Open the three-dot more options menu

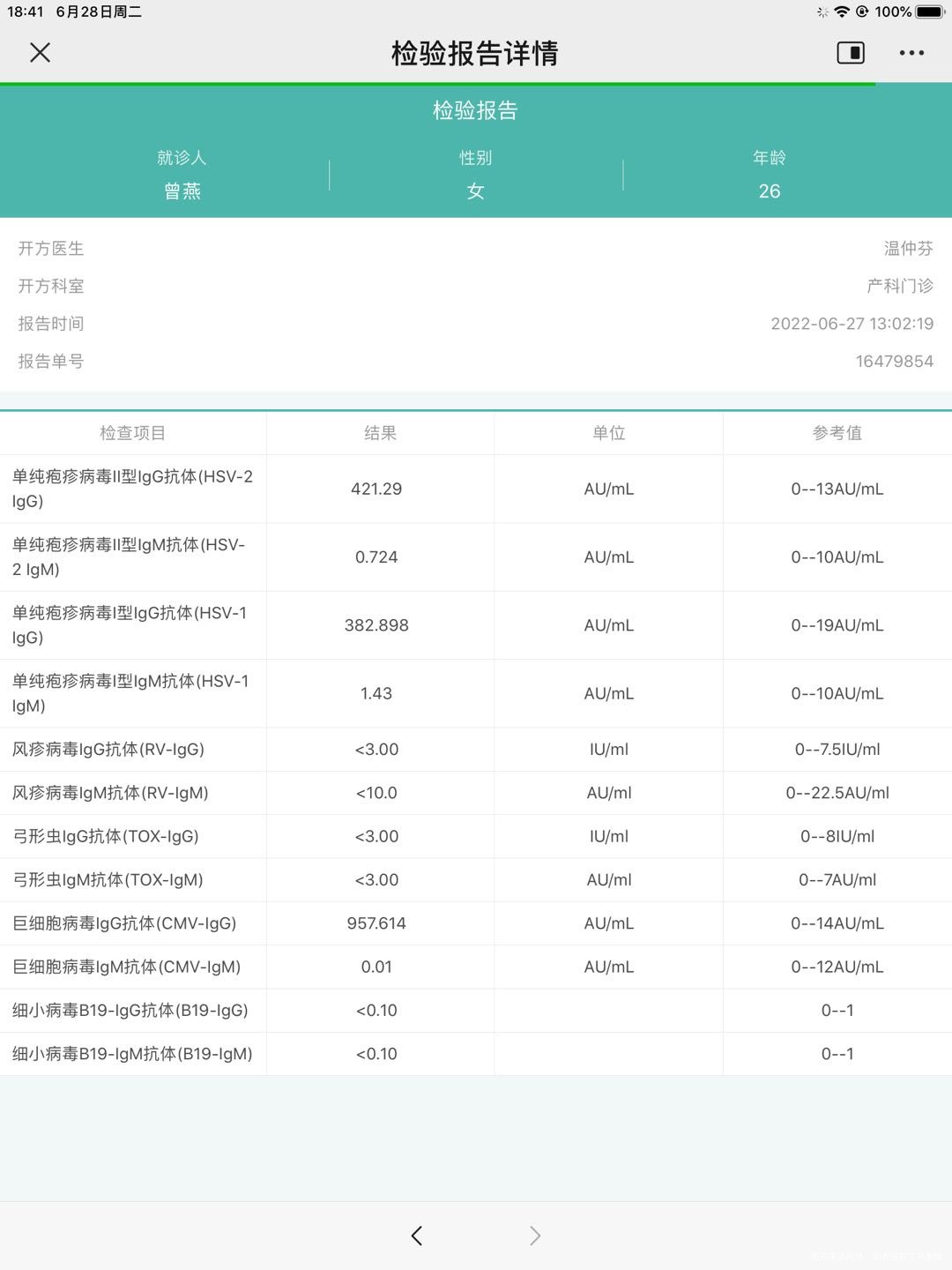[910, 53]
